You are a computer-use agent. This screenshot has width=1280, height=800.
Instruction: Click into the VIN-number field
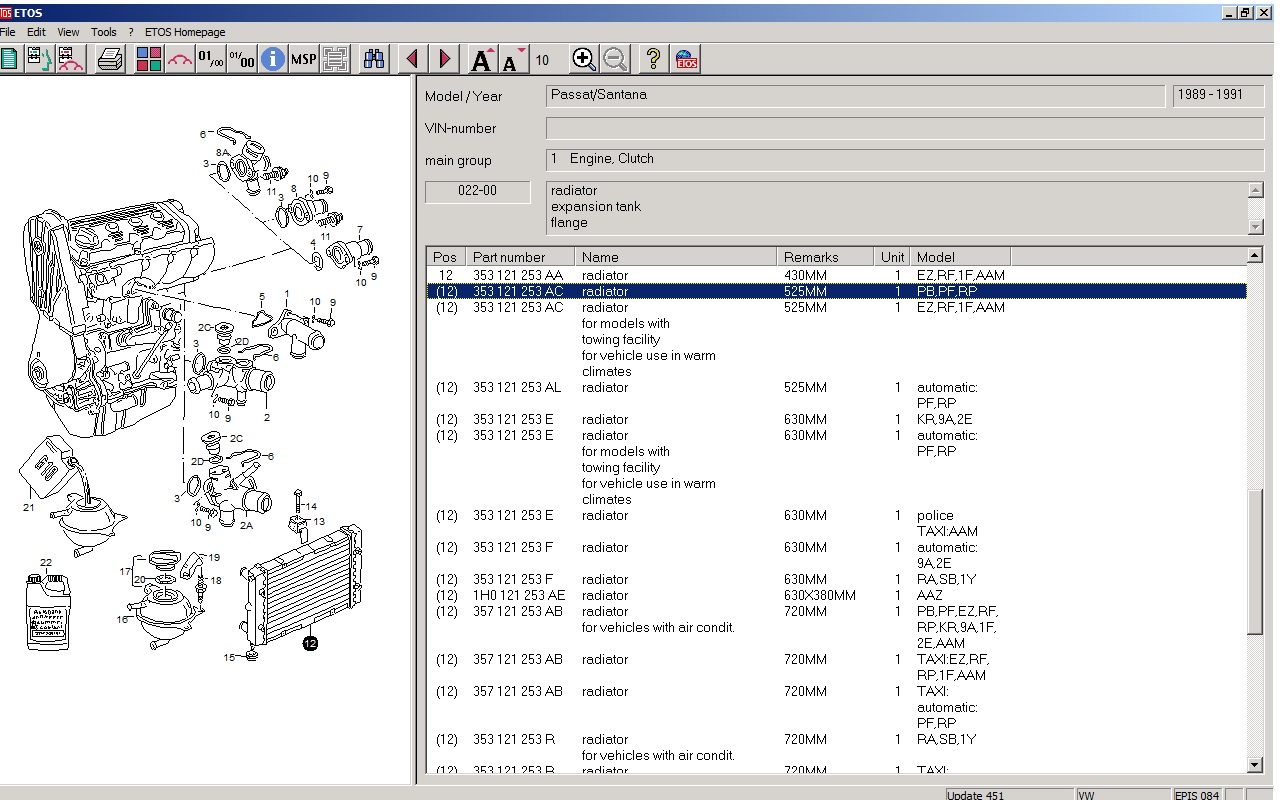point(904,128)
